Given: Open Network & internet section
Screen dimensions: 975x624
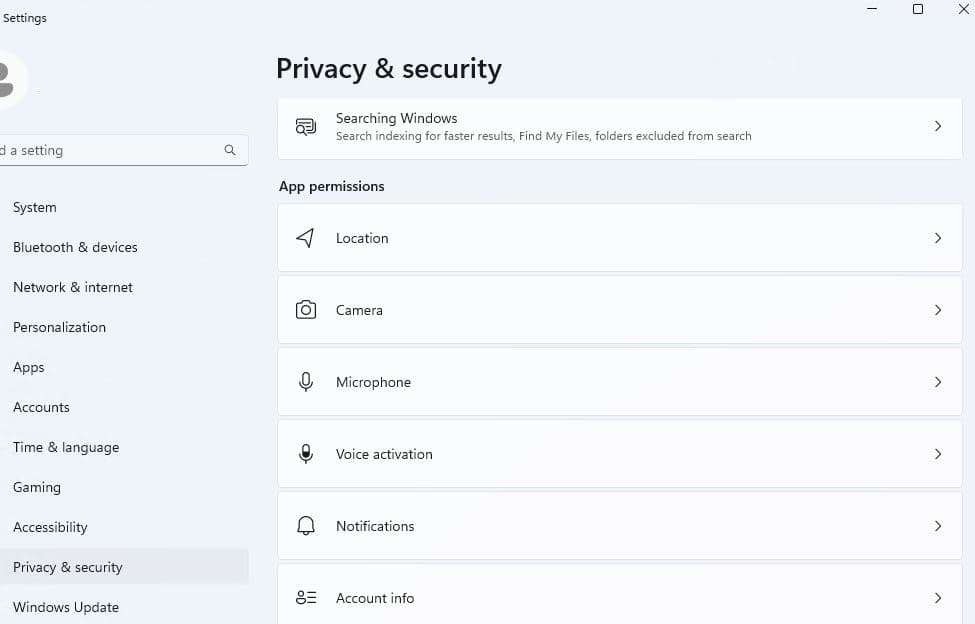Looking at the screenshot, I should [x=73, y=287].
